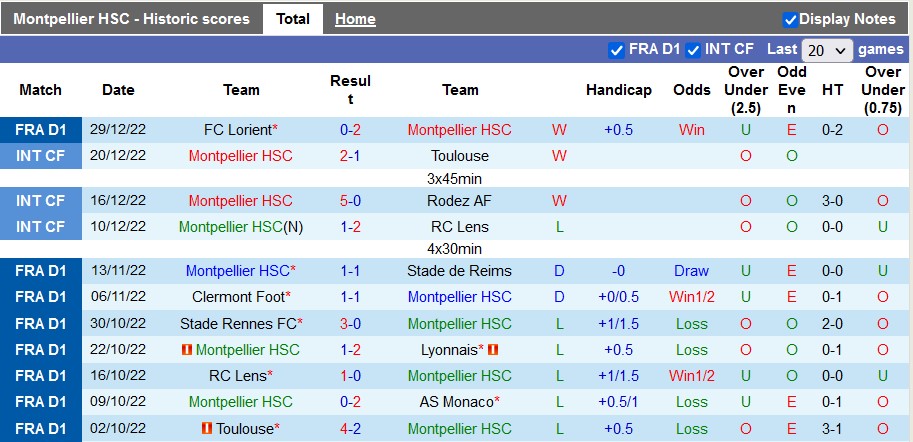Click the INT CF badge for 16/12/22 match
This screenshot has width=913, height=442.
coord(41,201)
